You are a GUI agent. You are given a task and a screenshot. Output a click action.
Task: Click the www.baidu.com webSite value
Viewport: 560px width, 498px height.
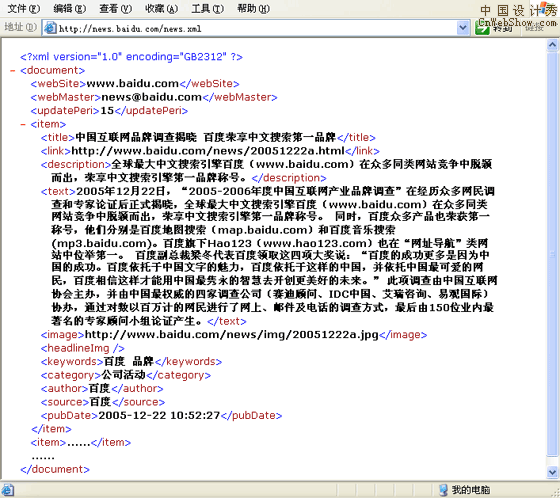point(132,84)
